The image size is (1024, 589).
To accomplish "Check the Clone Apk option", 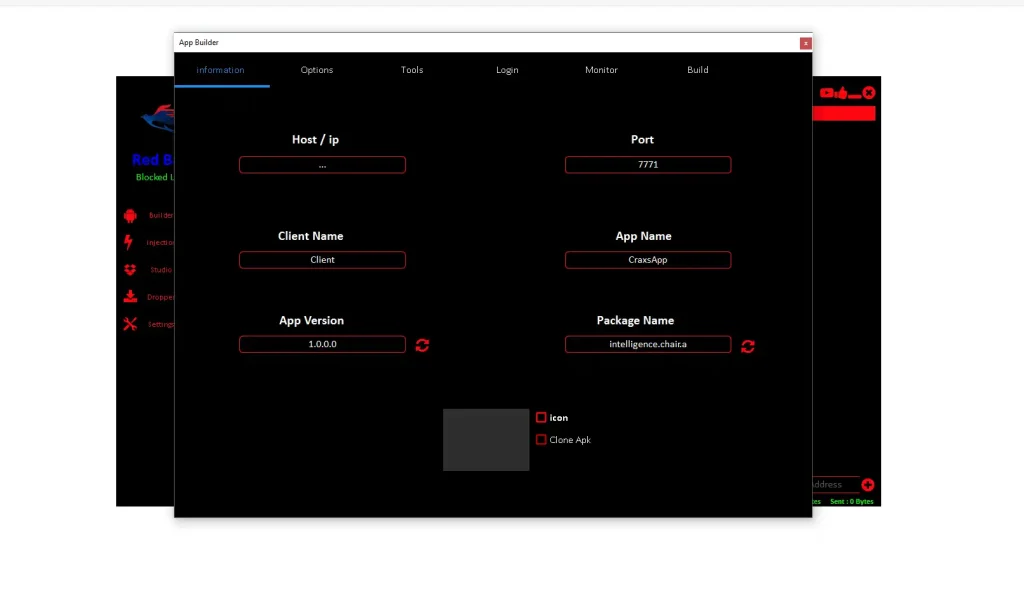I will pos(541,439).
